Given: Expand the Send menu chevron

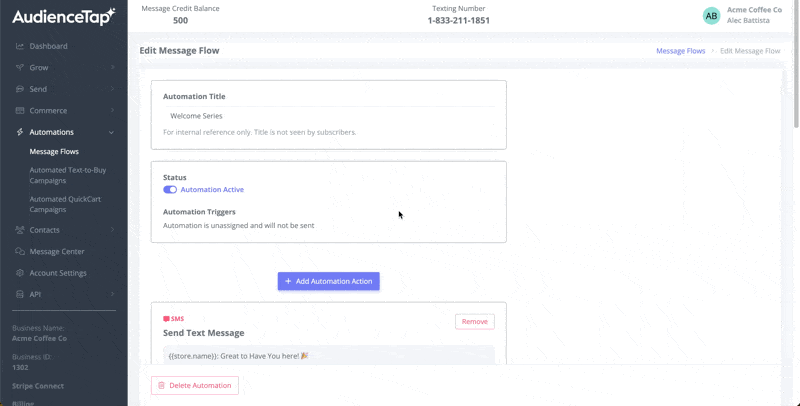Looking at the screenshot, I should [x=112, y=89].
